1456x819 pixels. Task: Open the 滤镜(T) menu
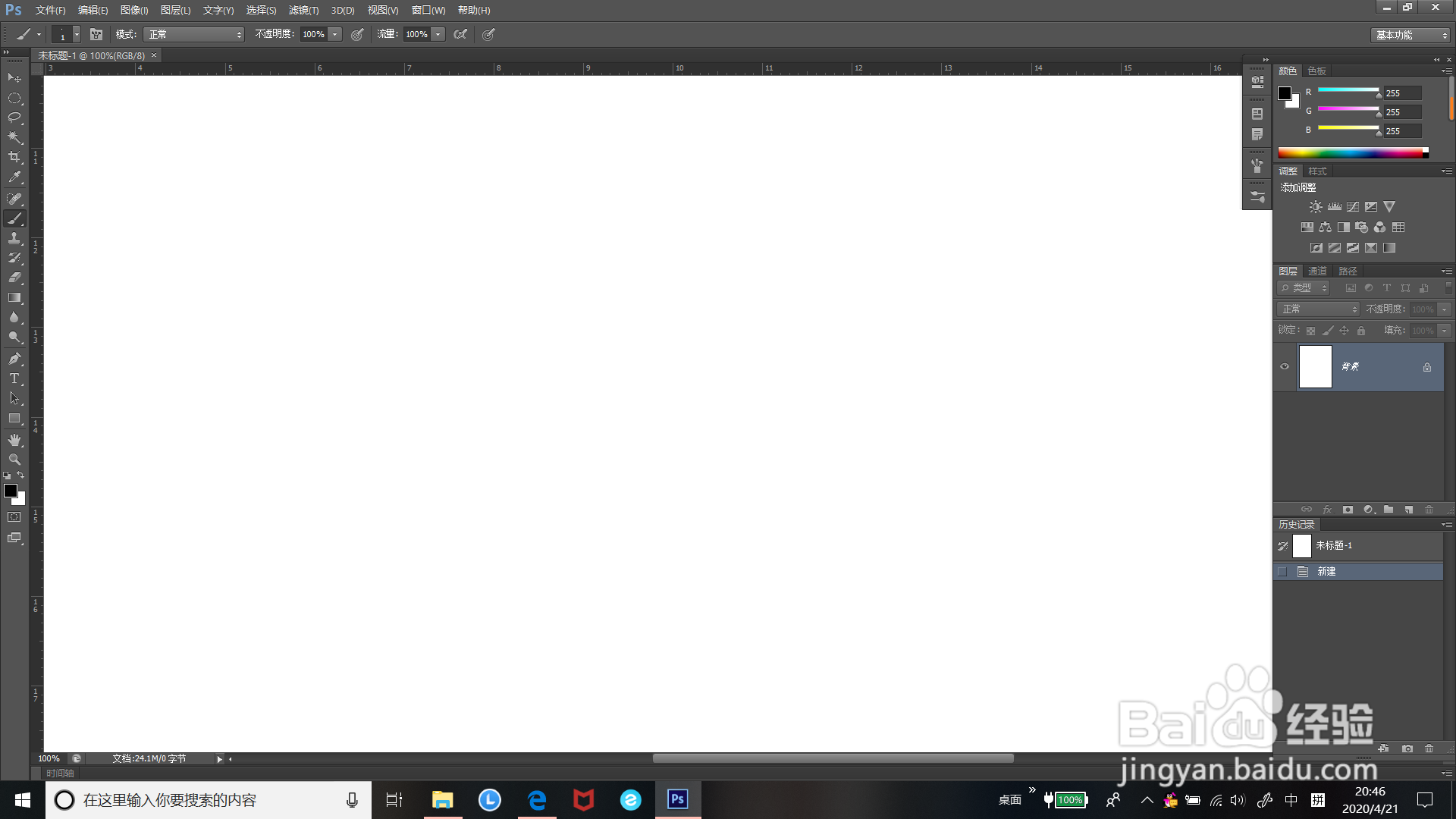[x=303, y=10]
